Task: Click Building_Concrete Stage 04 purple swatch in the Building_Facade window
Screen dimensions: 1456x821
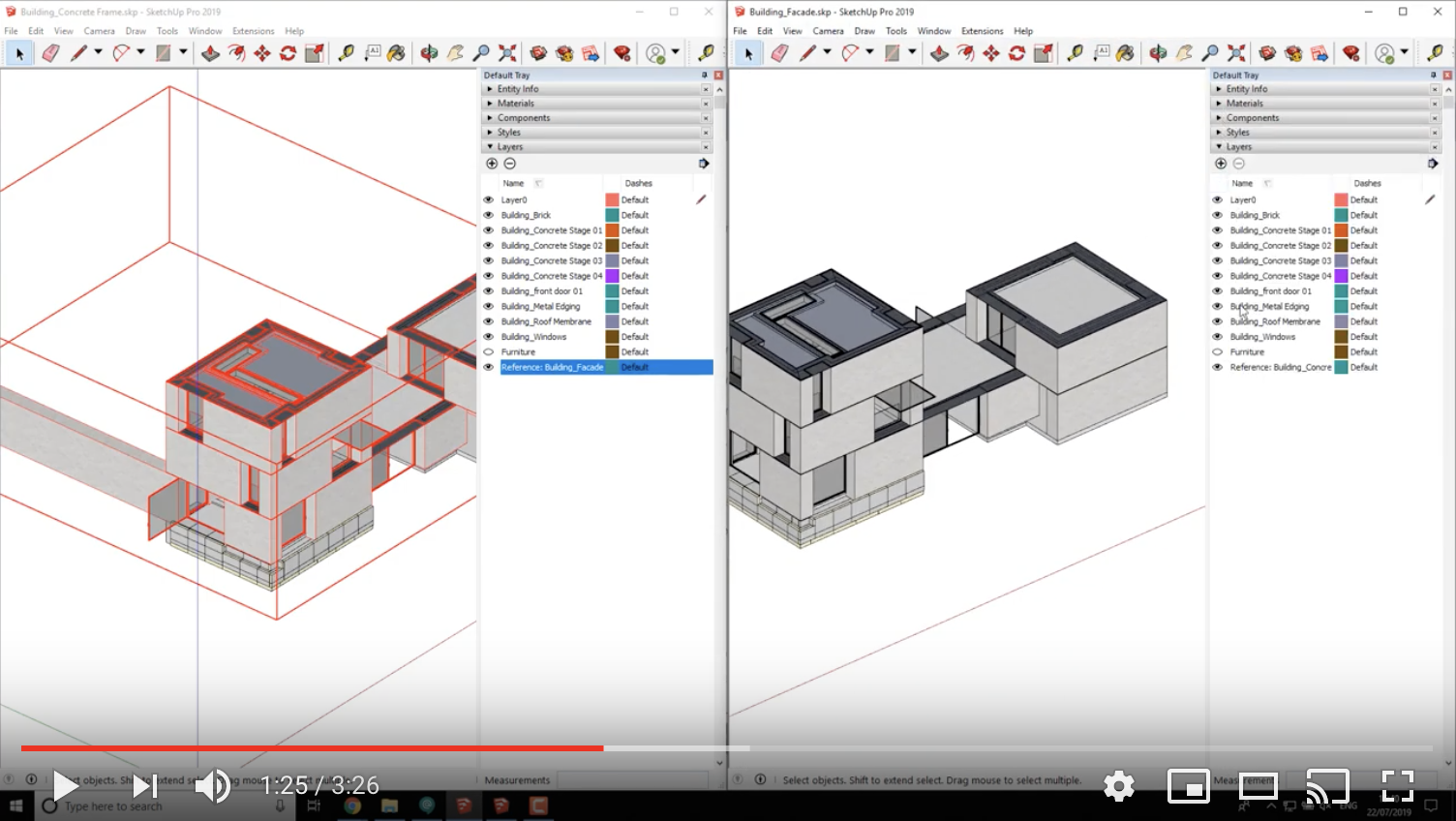Action: point(1341,276)
